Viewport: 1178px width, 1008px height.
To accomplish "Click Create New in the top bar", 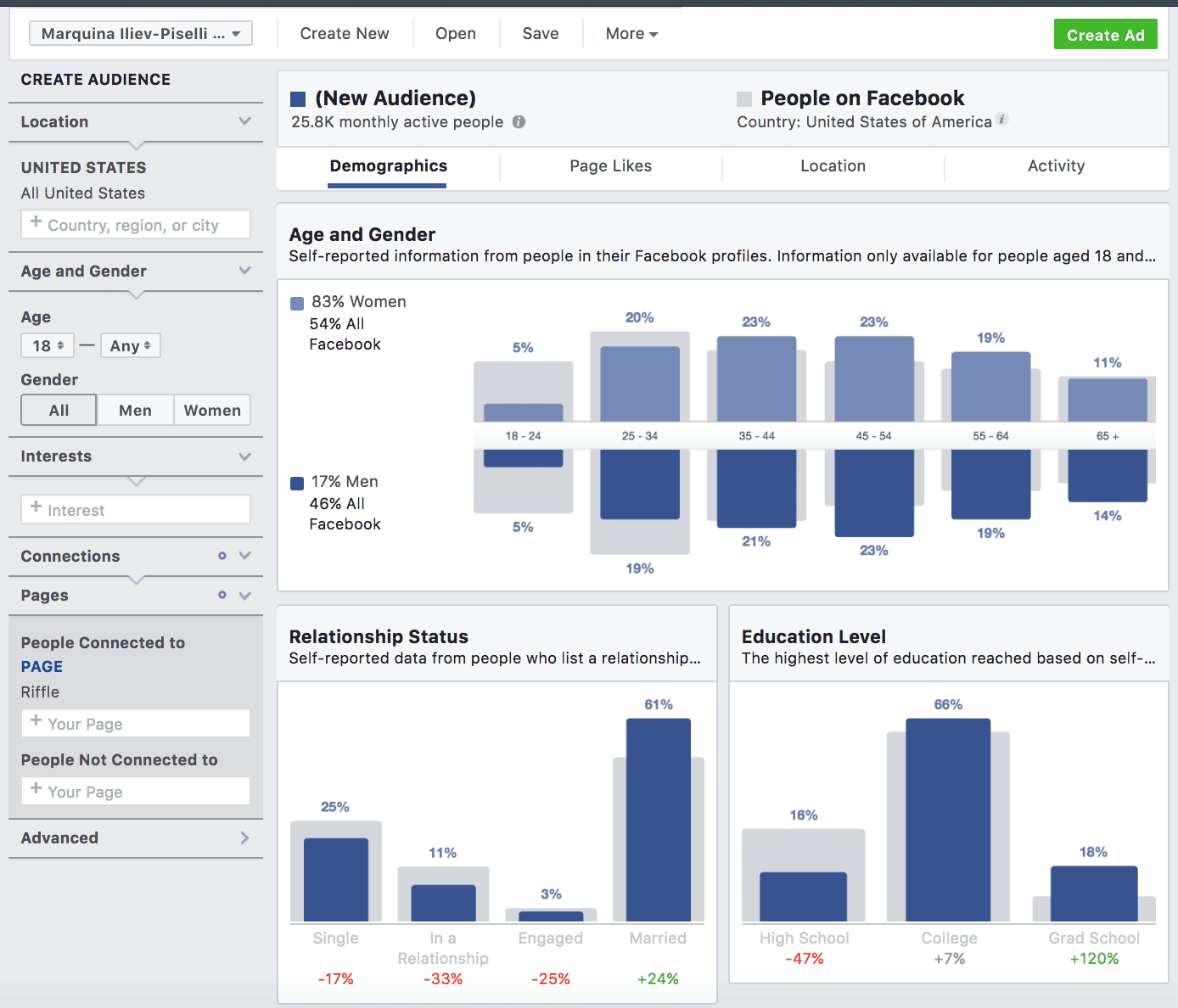I will [x=345, y=34].
